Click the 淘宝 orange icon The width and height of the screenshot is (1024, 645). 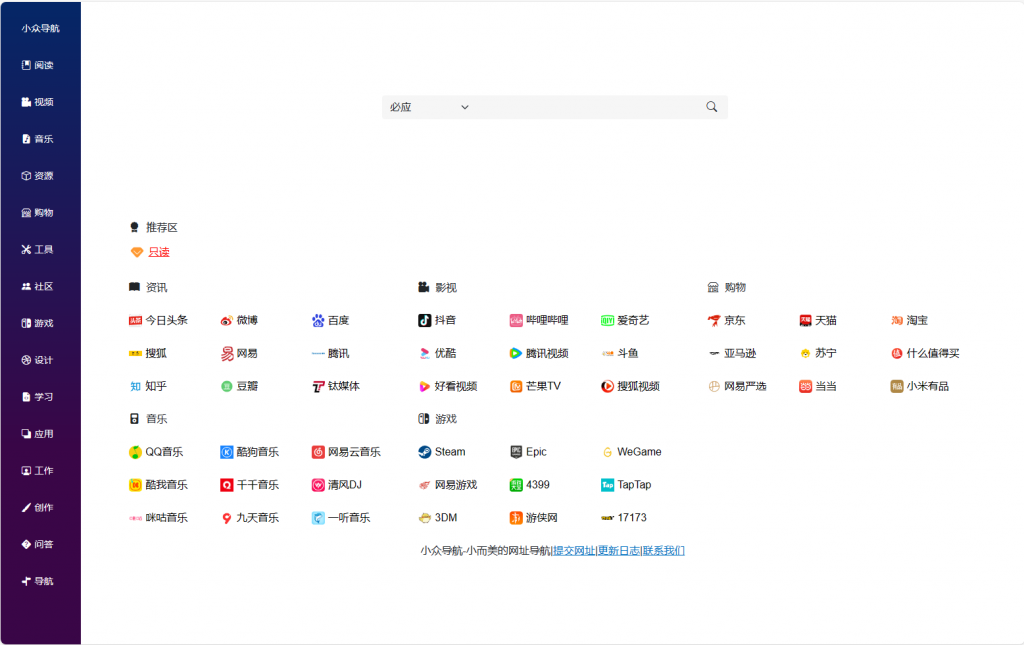point(897,321)
